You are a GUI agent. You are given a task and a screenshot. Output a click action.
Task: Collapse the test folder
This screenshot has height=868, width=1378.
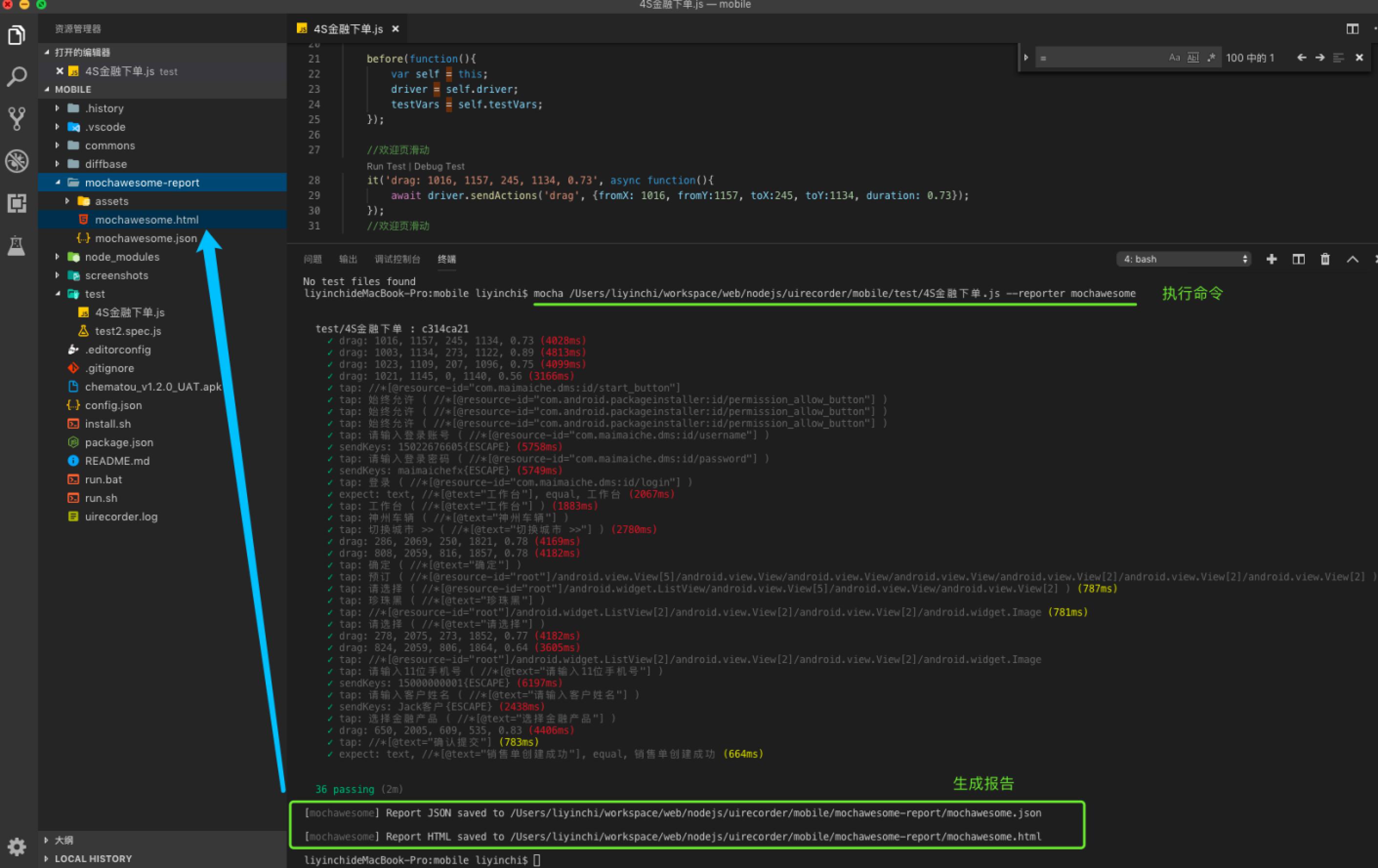[x=163, y=294]
